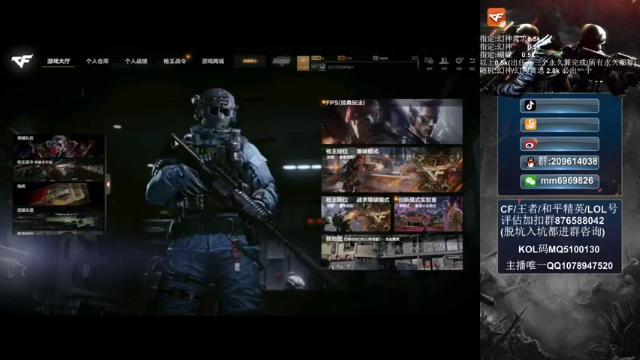Open the 枪王战令 banner in left panel
The width and height of the screenshot is (640, 360).
[x=59, y=170]
